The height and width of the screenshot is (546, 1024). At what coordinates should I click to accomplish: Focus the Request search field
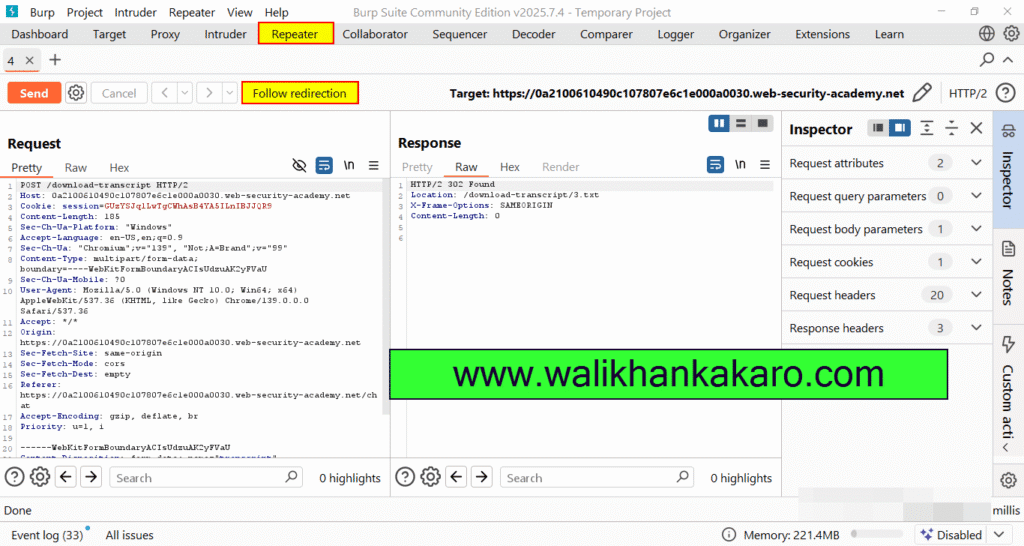[x=206, y=477]
